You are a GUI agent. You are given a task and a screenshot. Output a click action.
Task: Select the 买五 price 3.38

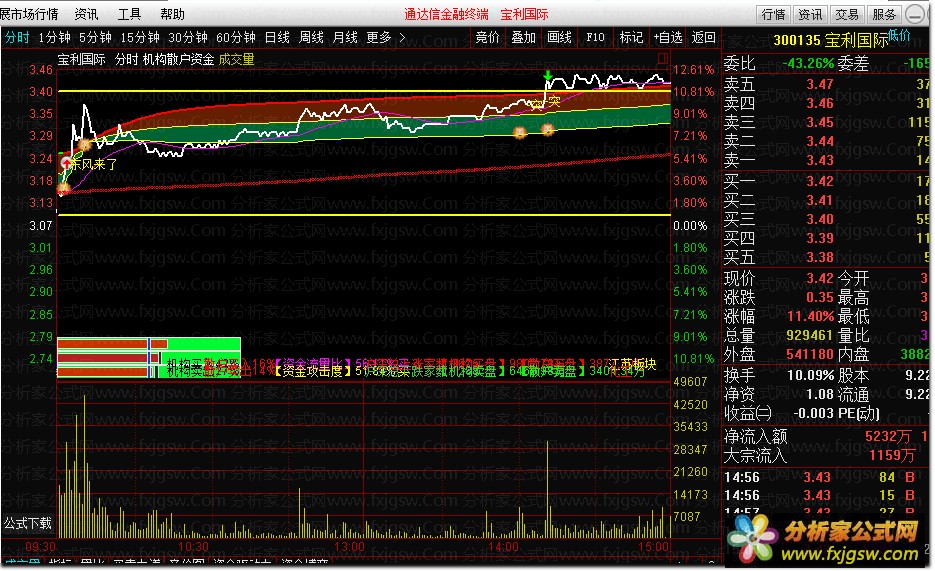tap(820, 257)
